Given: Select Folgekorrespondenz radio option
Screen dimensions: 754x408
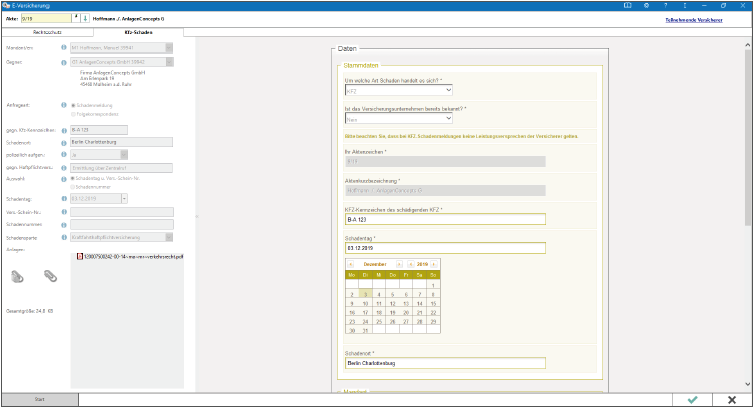Looking at the screenshot, I should 73,115.
